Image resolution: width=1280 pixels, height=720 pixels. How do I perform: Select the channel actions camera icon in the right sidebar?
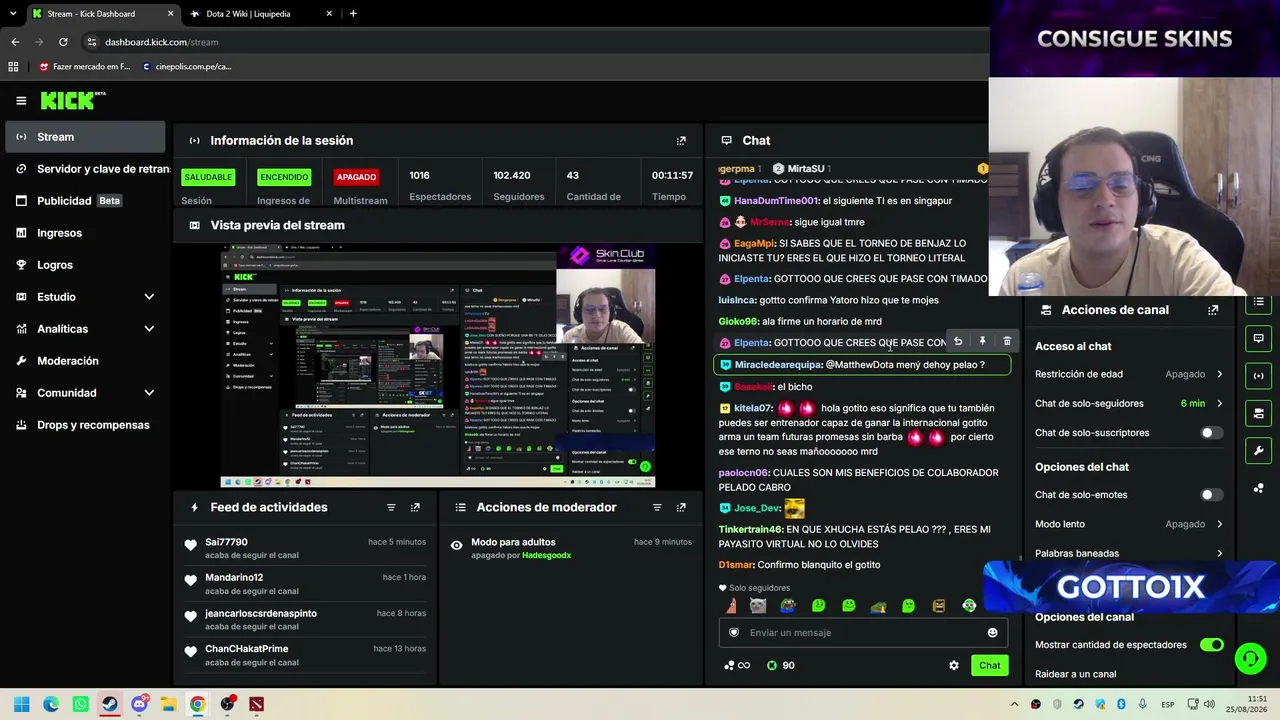click(1259, 413)
